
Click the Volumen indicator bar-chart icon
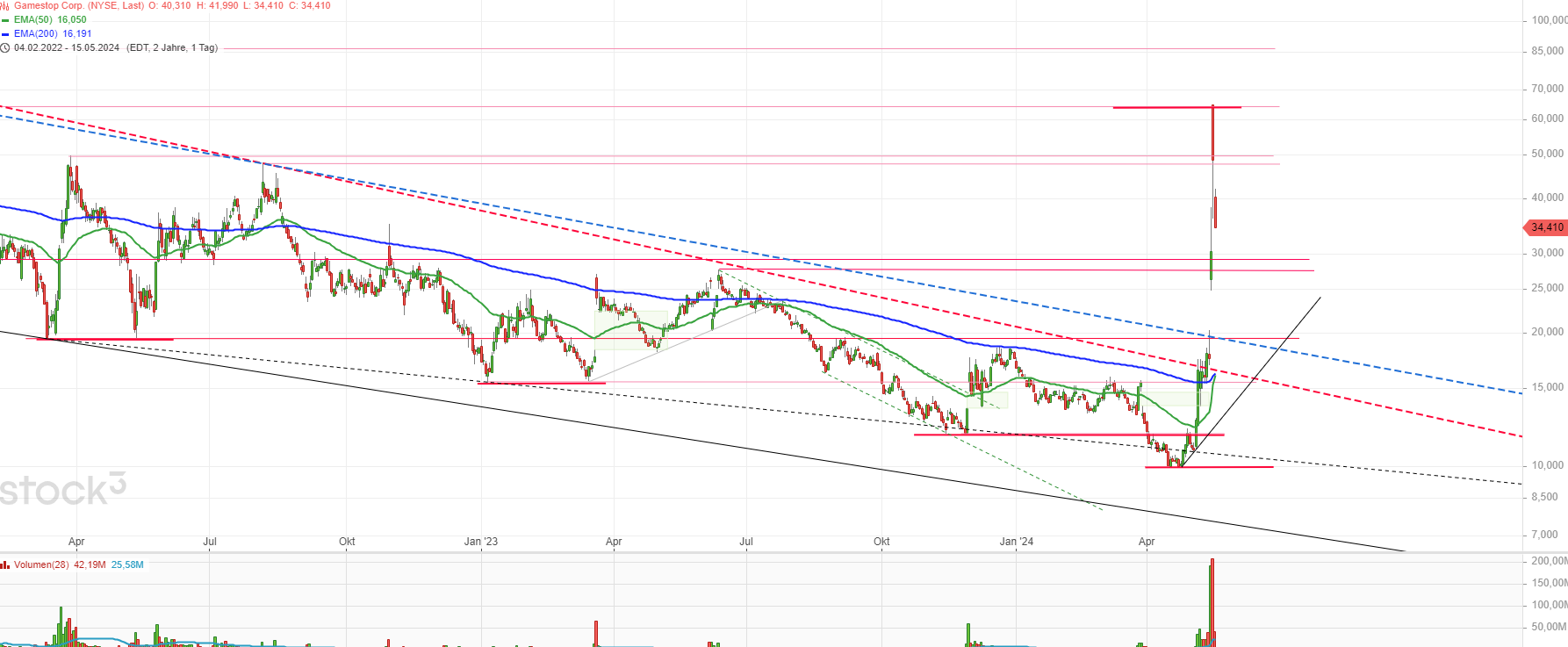(x=4, y=564)
